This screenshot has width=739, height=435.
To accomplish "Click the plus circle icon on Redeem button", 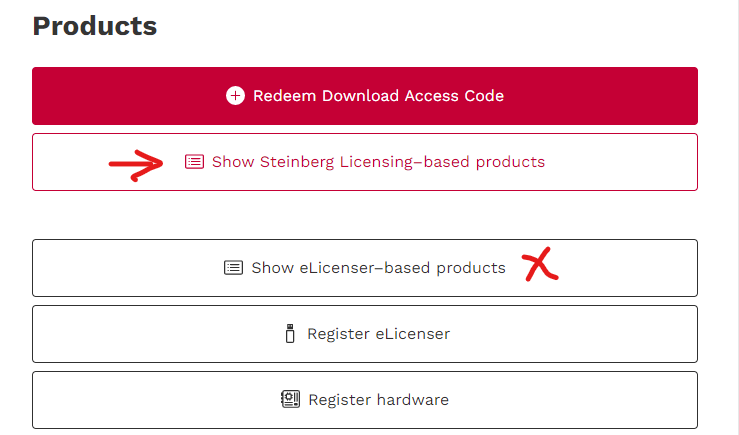I will pyautogui.click(x=235, y=96).
